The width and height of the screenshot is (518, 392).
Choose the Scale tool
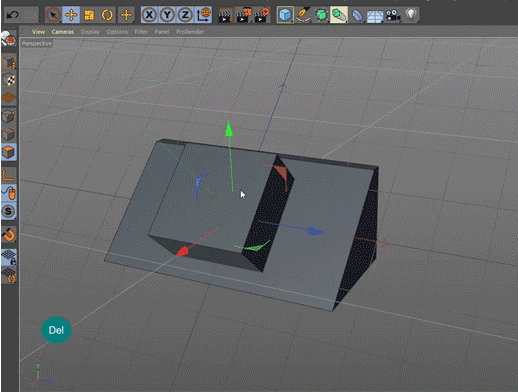pos(89,15)
